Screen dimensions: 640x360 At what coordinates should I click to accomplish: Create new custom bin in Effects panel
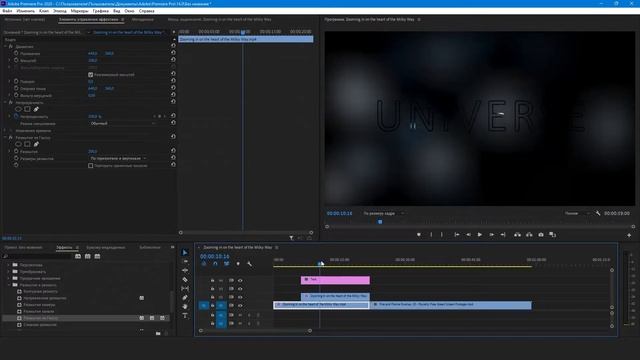(x=158, y=333)
